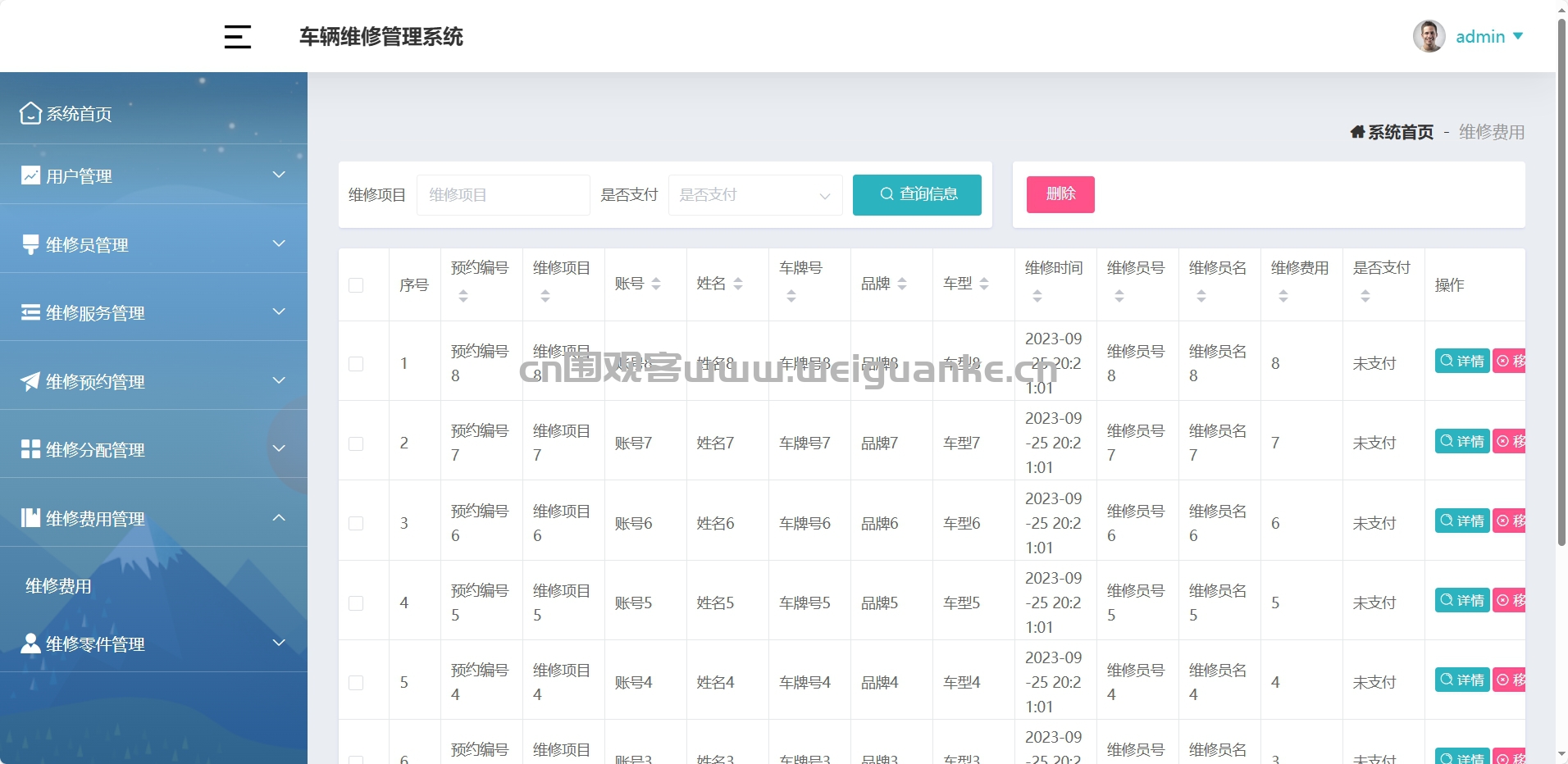The height and width of the screenshot is (764, 1568).
Task: Click the 用户管理 chart icon
Action: pyautogui.click(x=30, y=175)
